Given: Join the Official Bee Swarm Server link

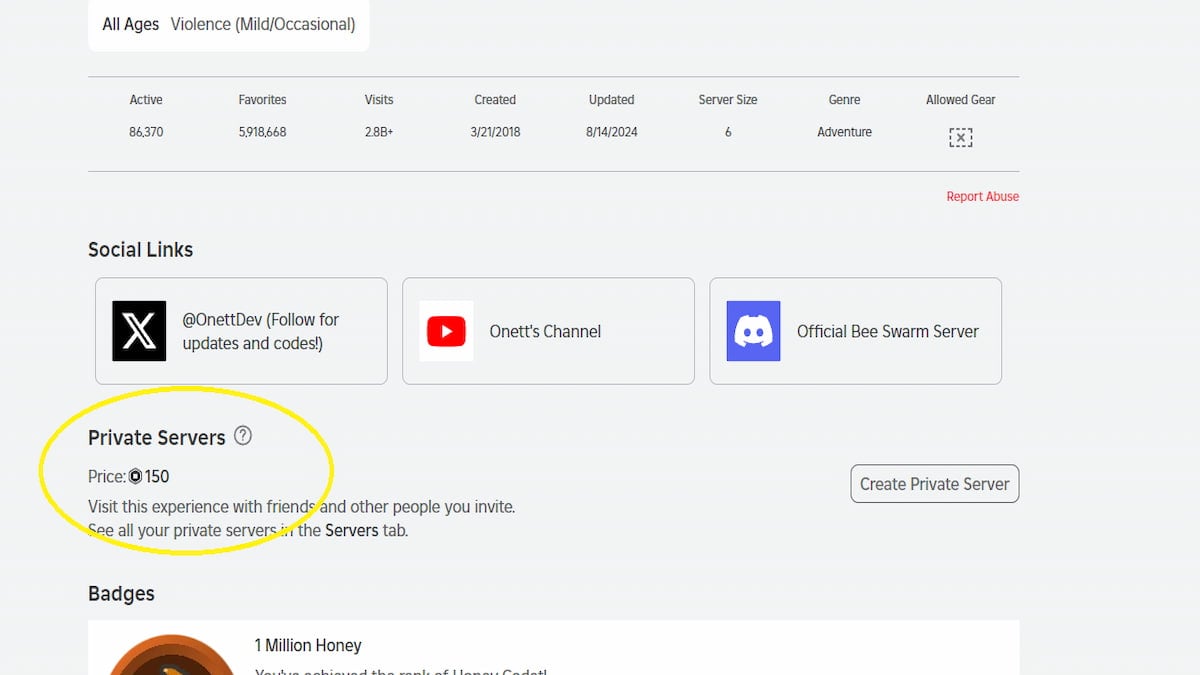Looking at the screenshot, I should [x=887, y=331].
